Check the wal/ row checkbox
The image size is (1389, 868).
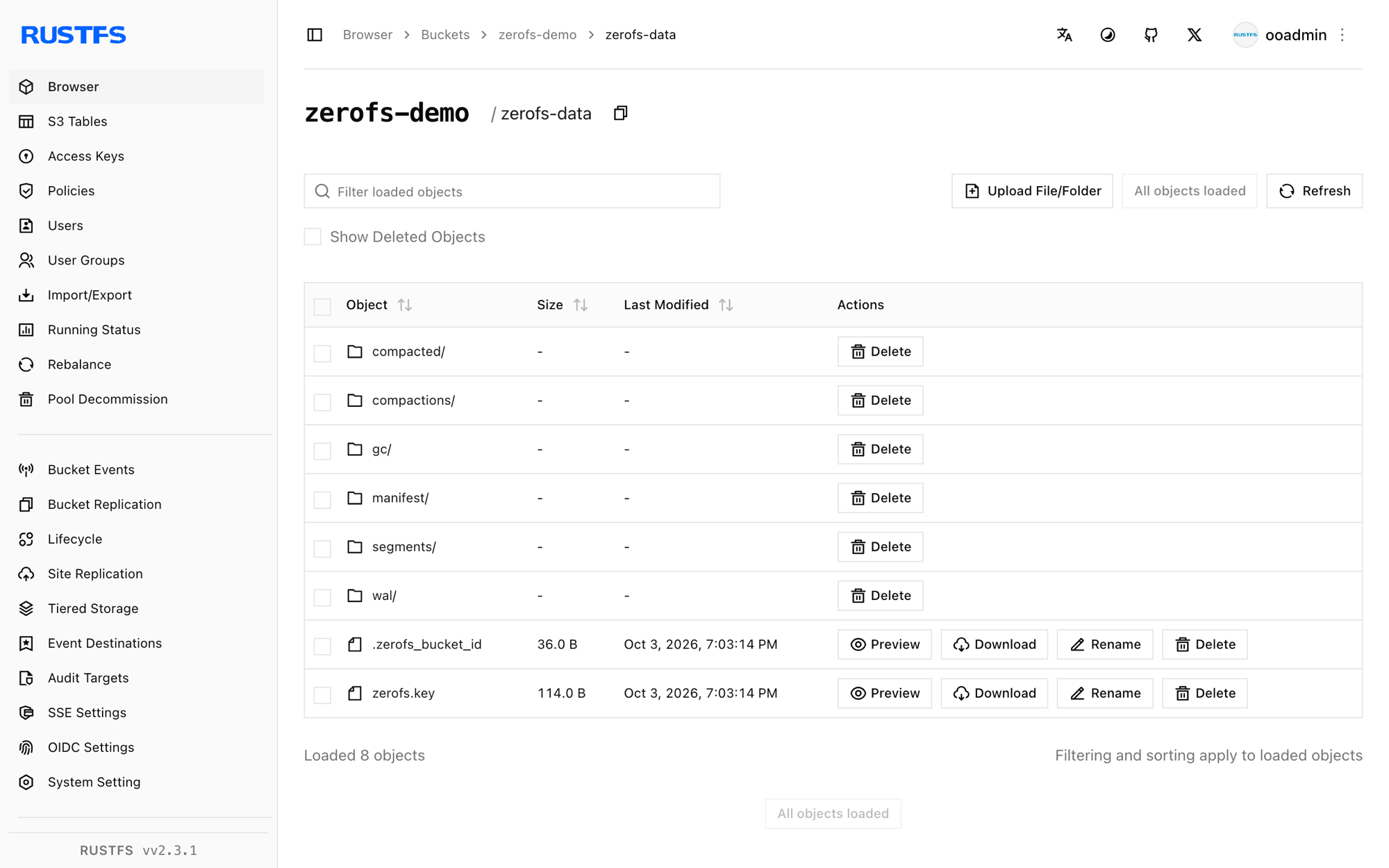(322, 597)
